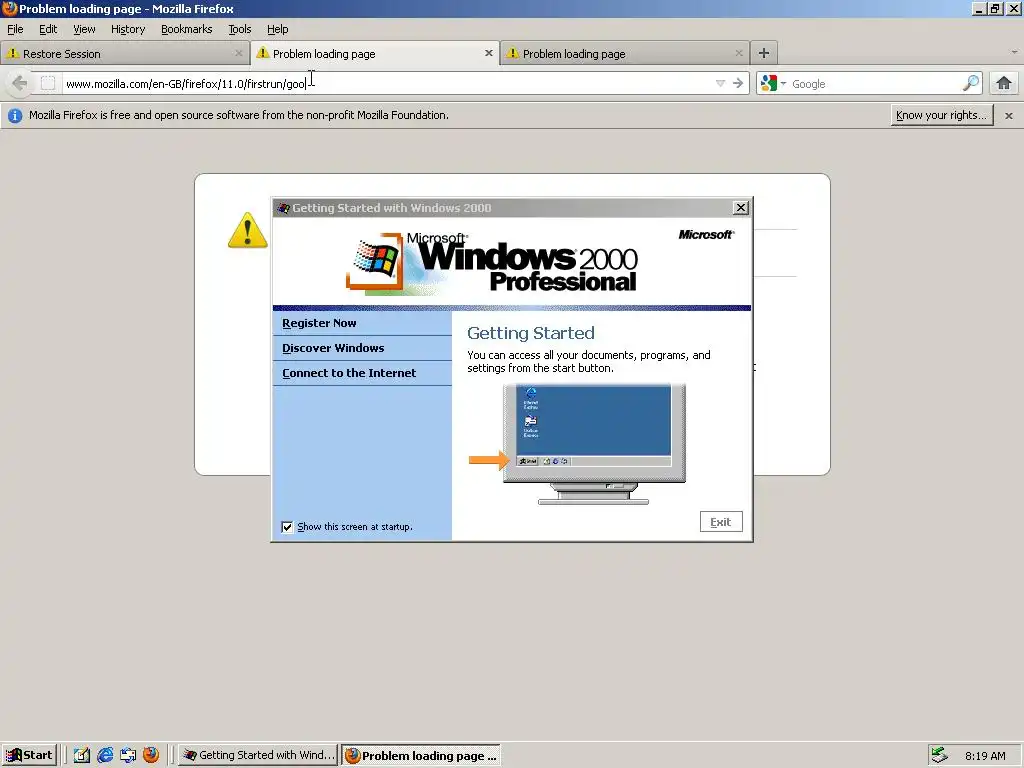The height and width of the screenshot is (768, 1024).
Task: Close the active Problem loading page tab
Action: (x=488, y=54)
